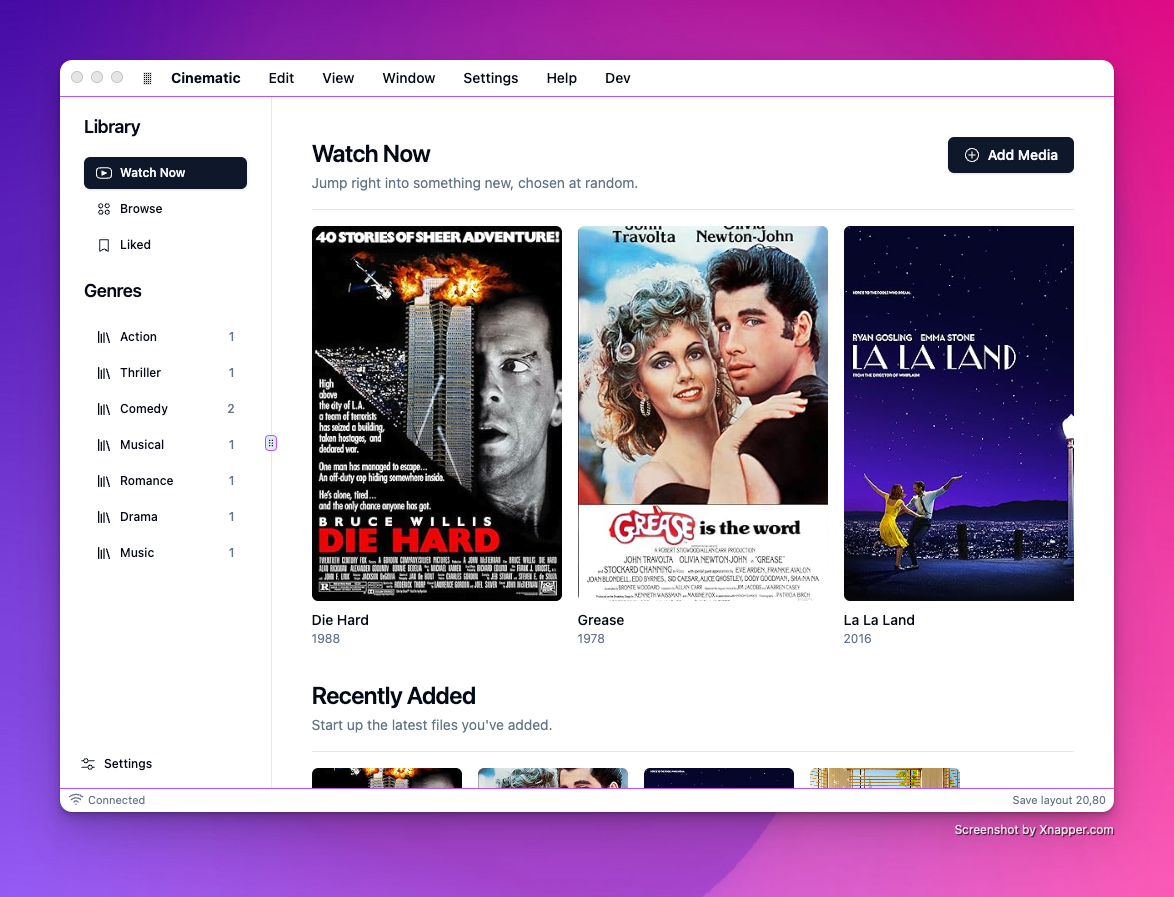Select the Music genre
The image size is (1174, 897).
pos(165,553)
